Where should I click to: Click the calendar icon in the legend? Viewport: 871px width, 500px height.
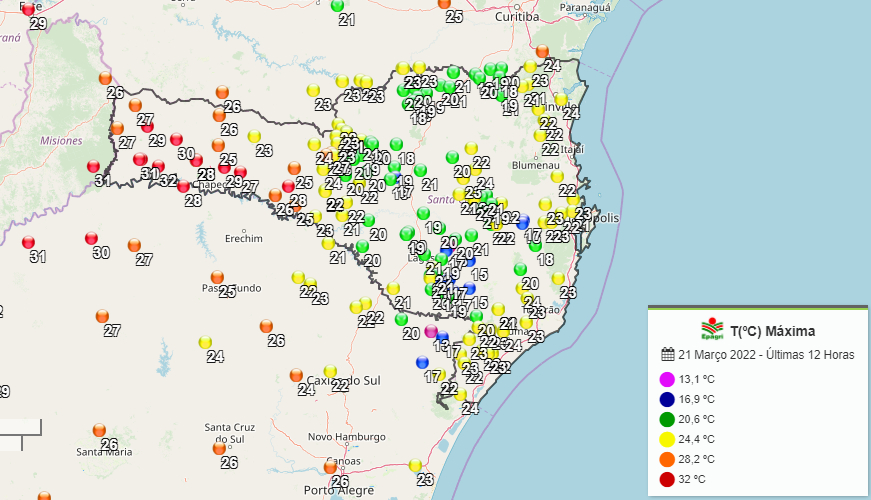pyautogui.click(x=668, y=354)
